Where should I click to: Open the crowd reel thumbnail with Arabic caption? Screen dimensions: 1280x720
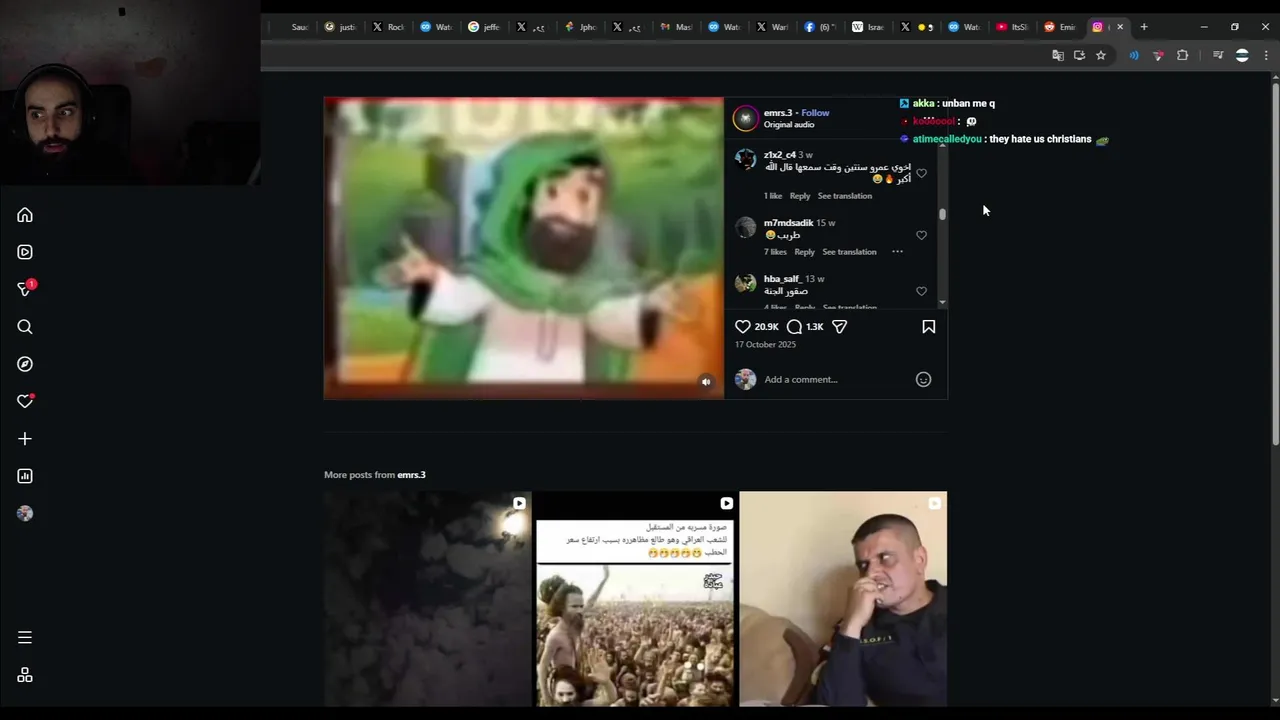point(635,599)
